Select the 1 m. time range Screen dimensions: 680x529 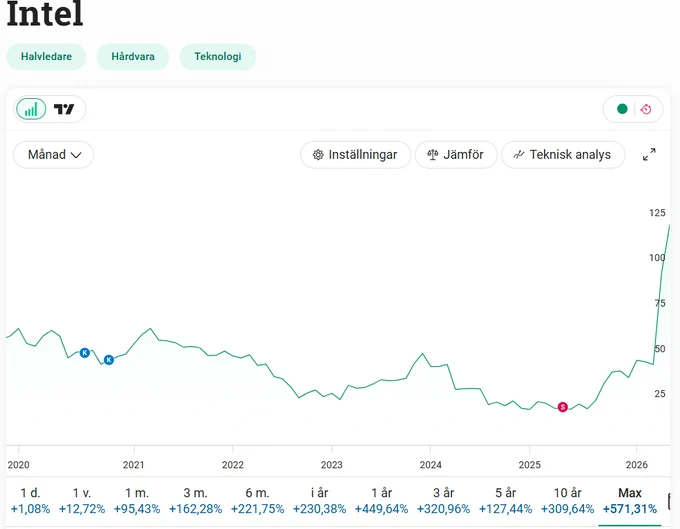click(x=137, y=501)
